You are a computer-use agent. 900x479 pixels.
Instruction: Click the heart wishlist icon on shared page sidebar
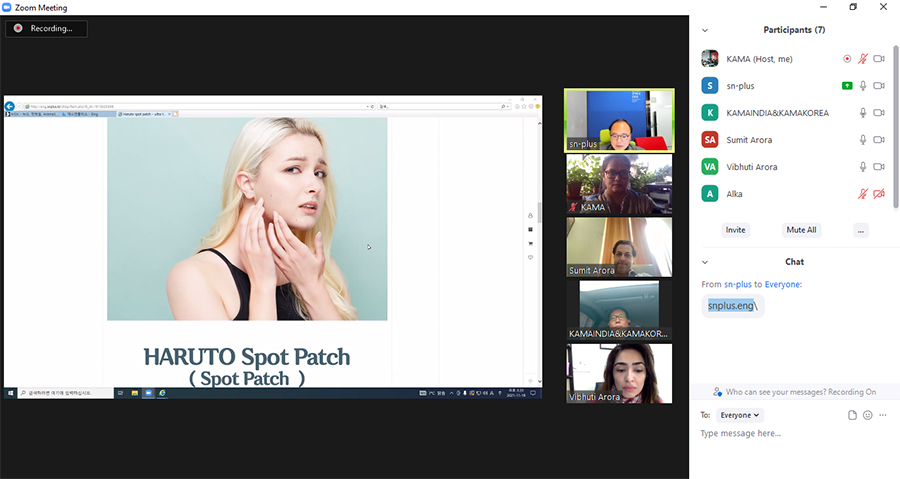pos(530,258)
